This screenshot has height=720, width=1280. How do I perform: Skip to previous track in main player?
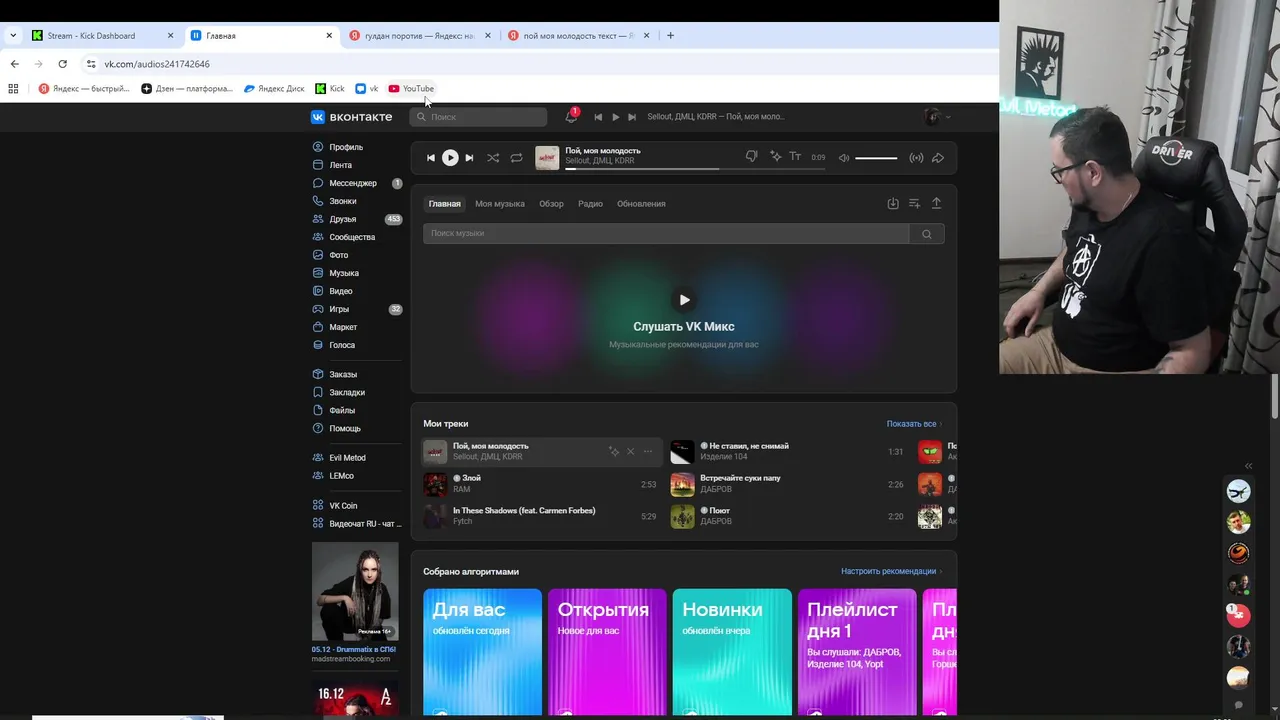431,158
